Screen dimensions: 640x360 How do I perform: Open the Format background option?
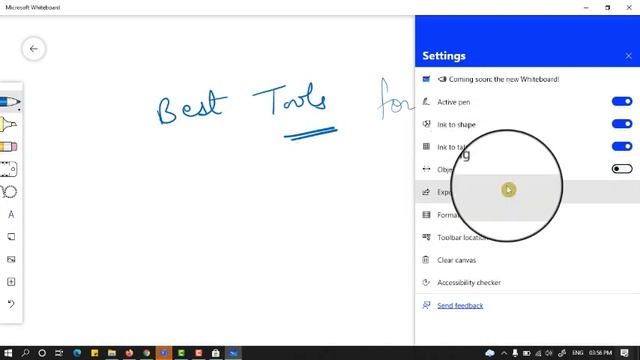click(x=527, y=214)
